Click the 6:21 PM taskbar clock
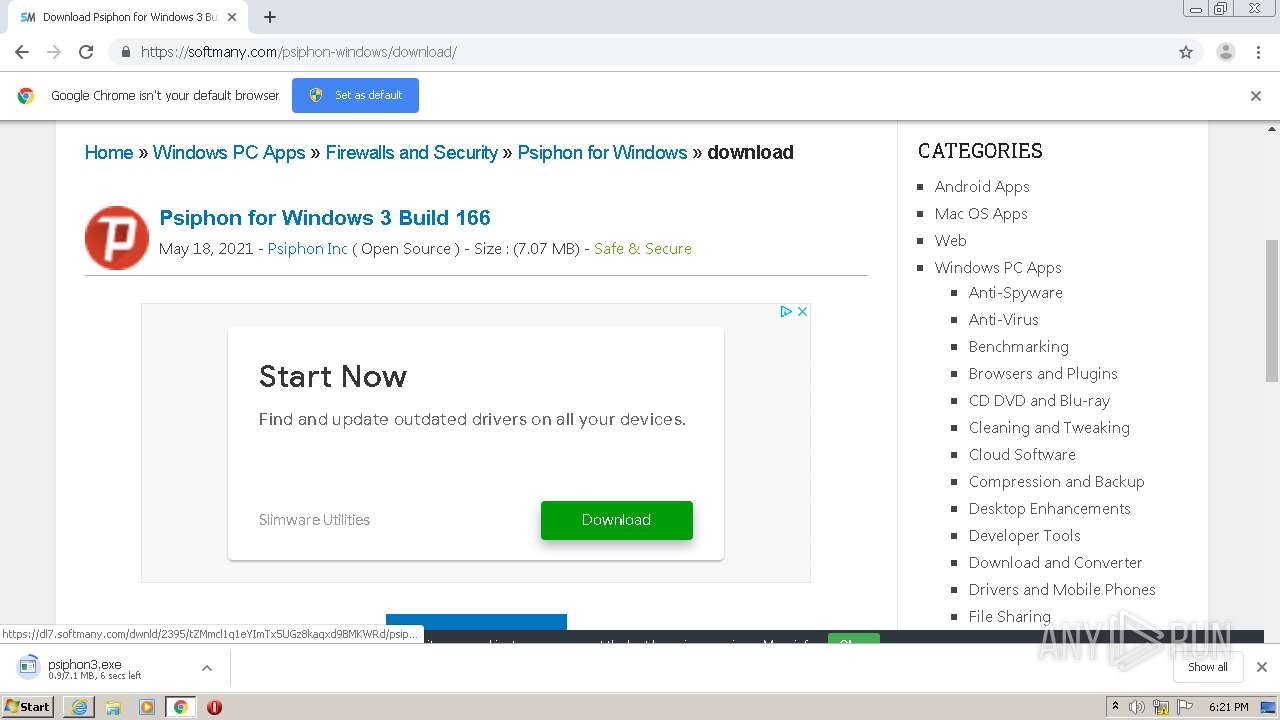Screen dimensions: 1280x720 [x=1229, y=707]
